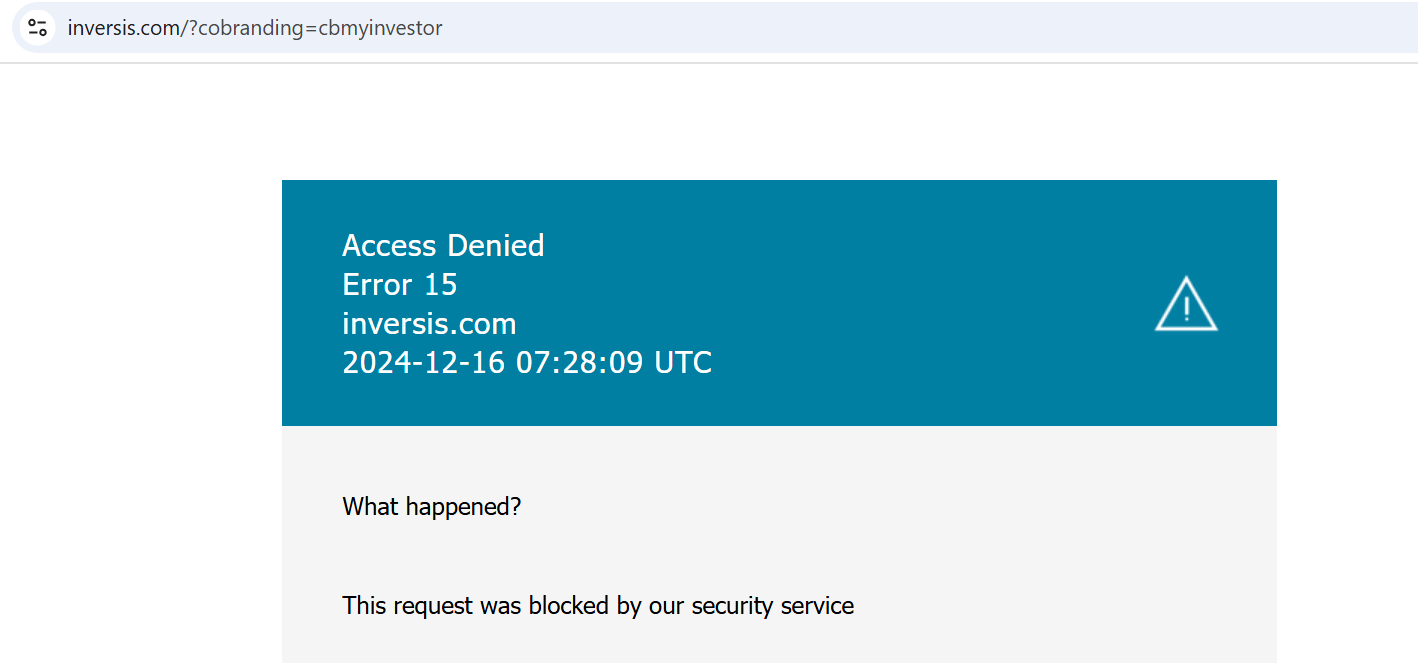The height and width of the screenshot is (663, 1418).
Task: Click the words security service
Action: [773, 605]
